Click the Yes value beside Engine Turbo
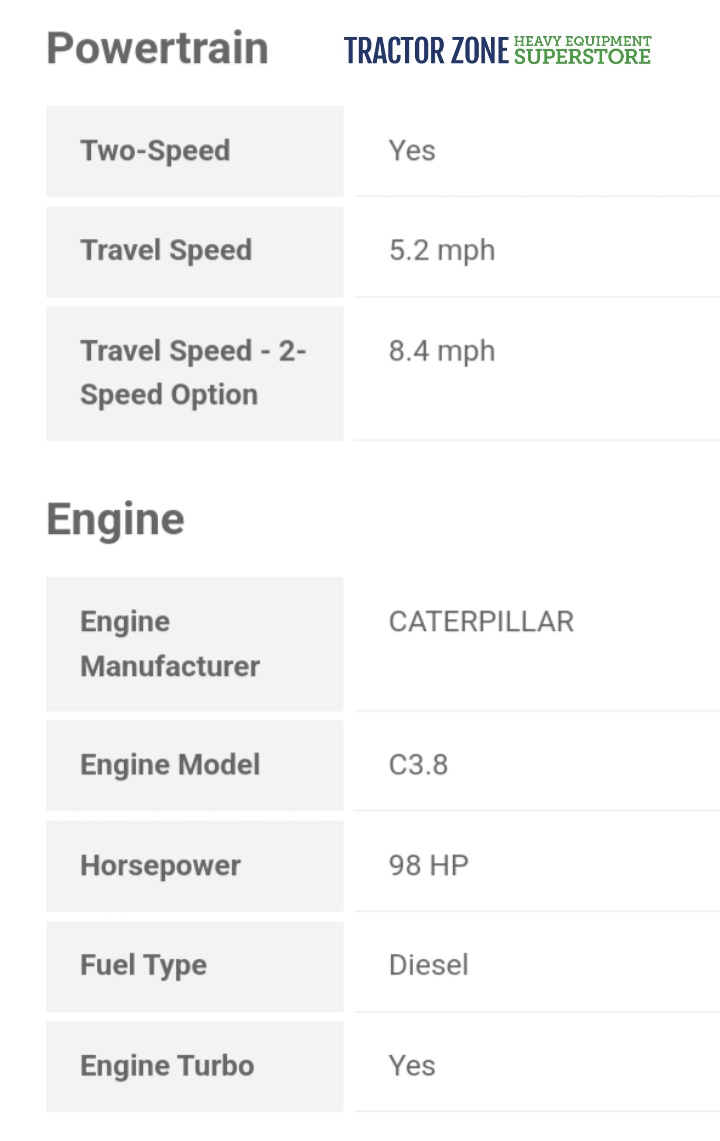This screenshot has width=720, height=1141. [412, 1065]
